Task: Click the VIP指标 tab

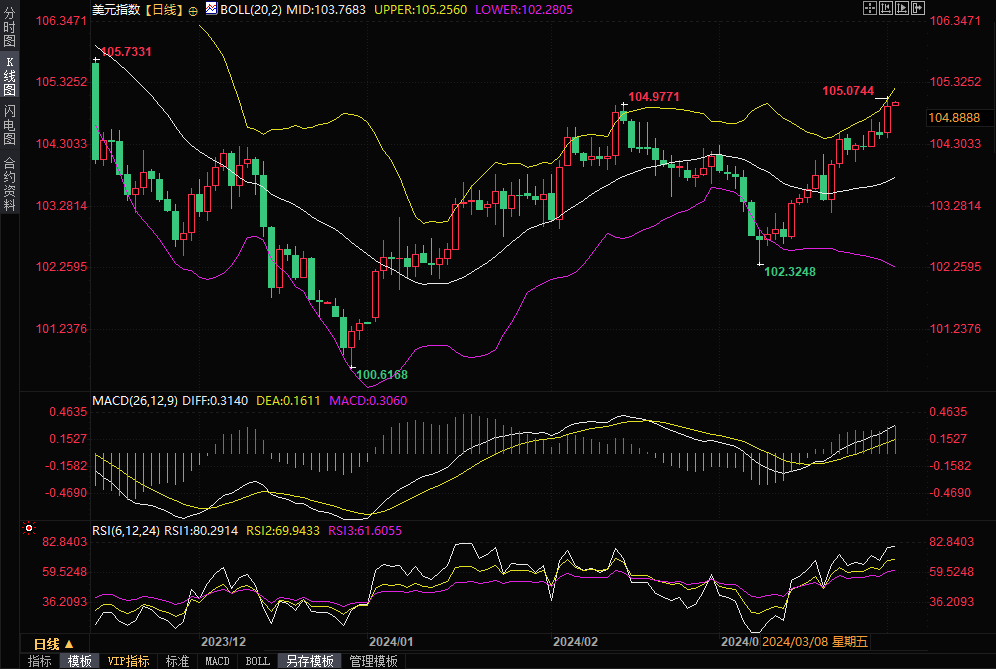Action: pyautogui.click(x=128, y=661)
